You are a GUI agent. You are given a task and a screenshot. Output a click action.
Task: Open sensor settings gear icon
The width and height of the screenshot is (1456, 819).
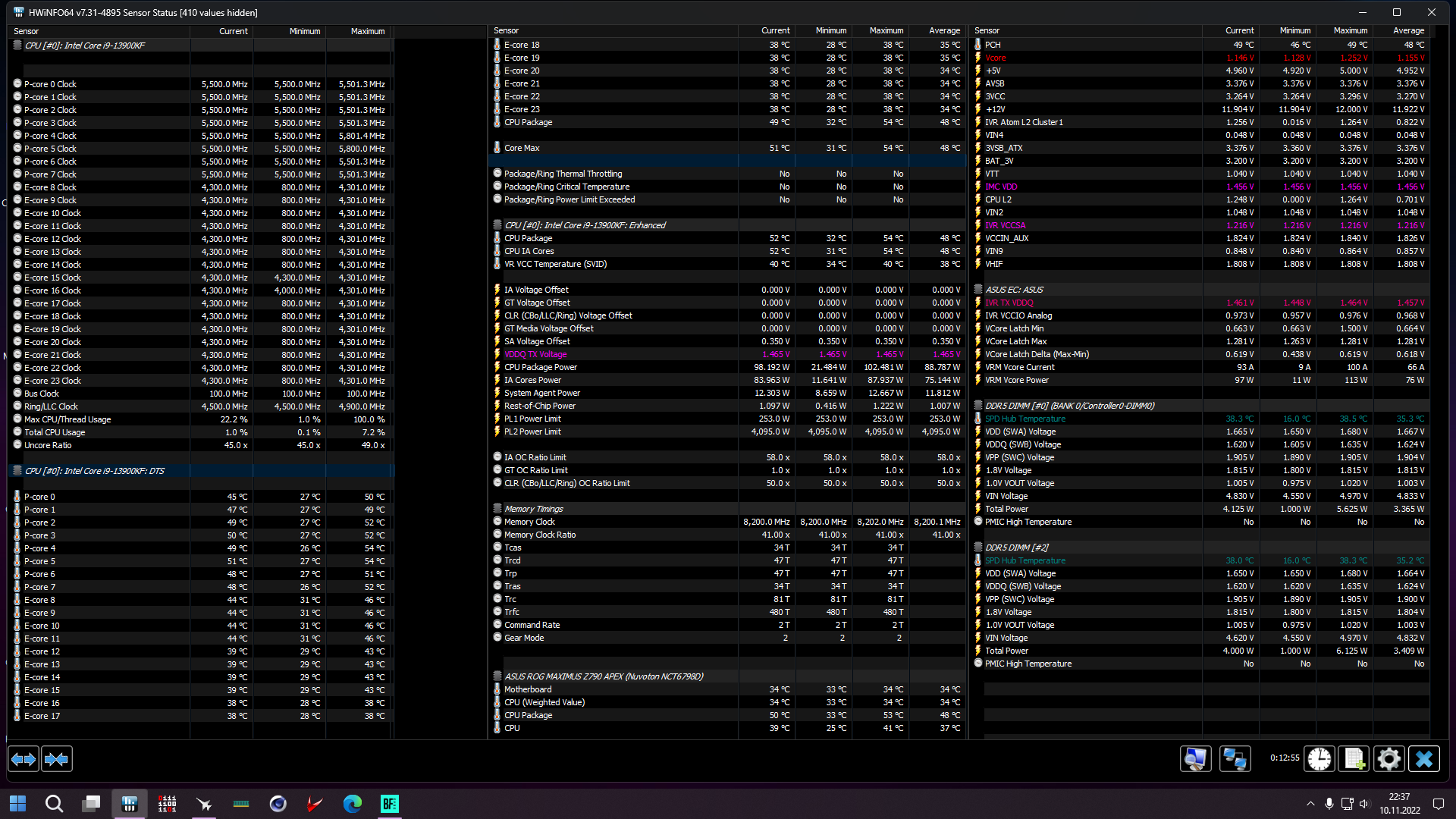tap(1389, 759)
